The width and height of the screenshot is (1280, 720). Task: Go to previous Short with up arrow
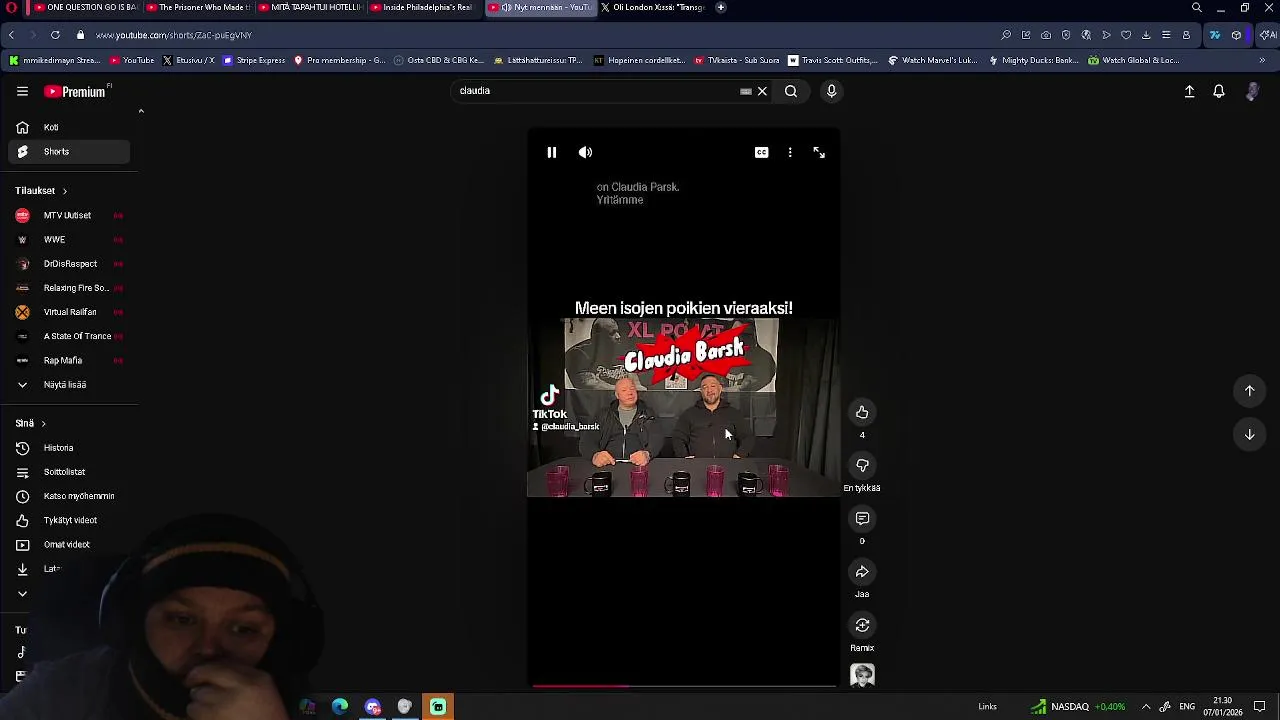pos(1249,391)
